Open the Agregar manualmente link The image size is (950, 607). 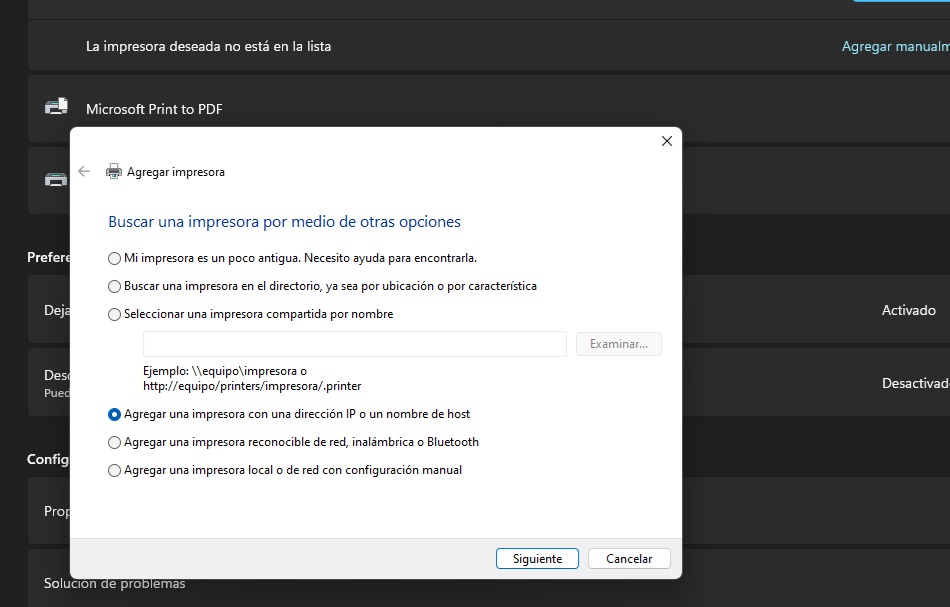coord(894,46)
